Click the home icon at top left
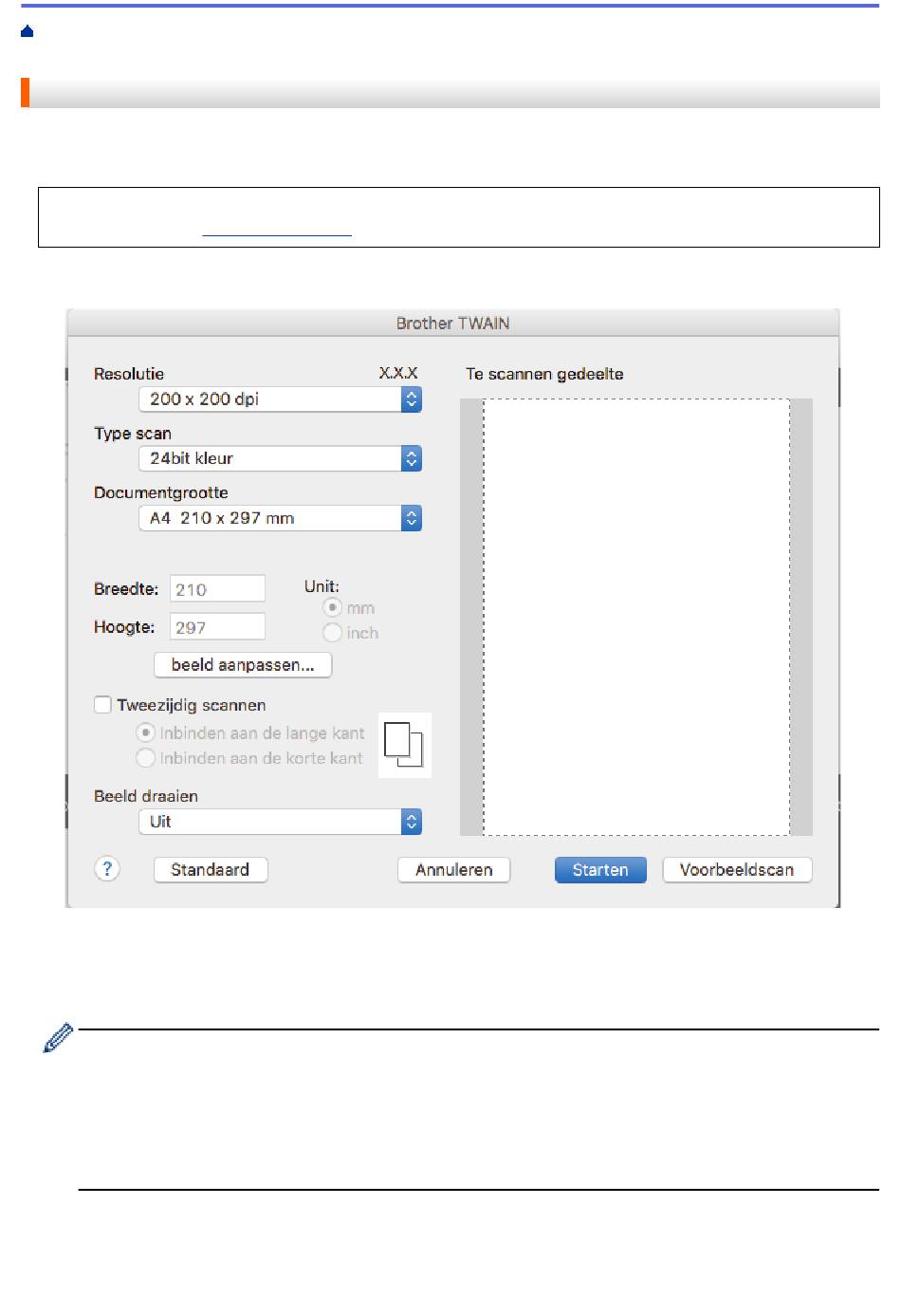 27,32
